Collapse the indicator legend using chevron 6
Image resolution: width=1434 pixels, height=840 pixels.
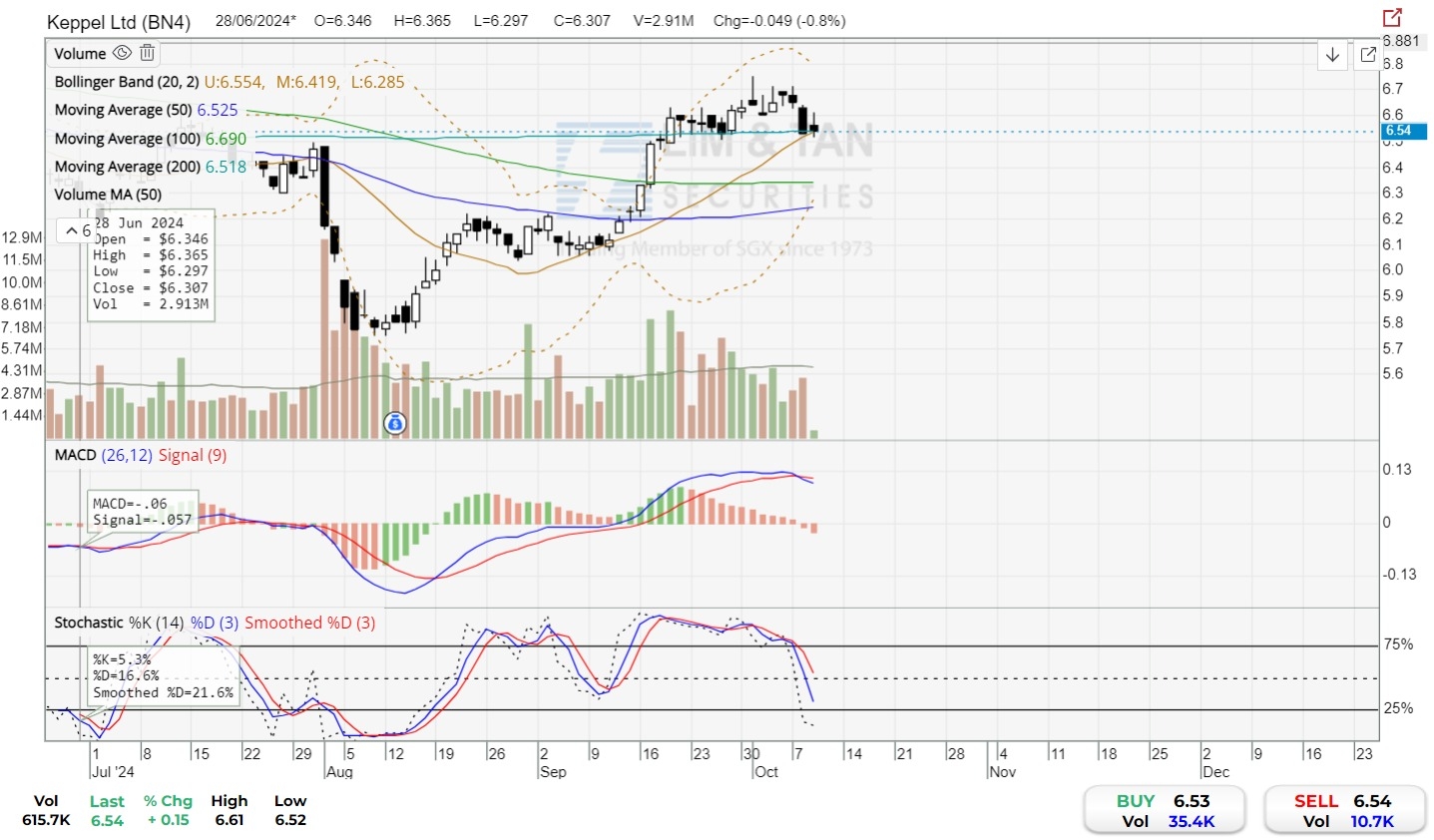[x=76, y=230]
